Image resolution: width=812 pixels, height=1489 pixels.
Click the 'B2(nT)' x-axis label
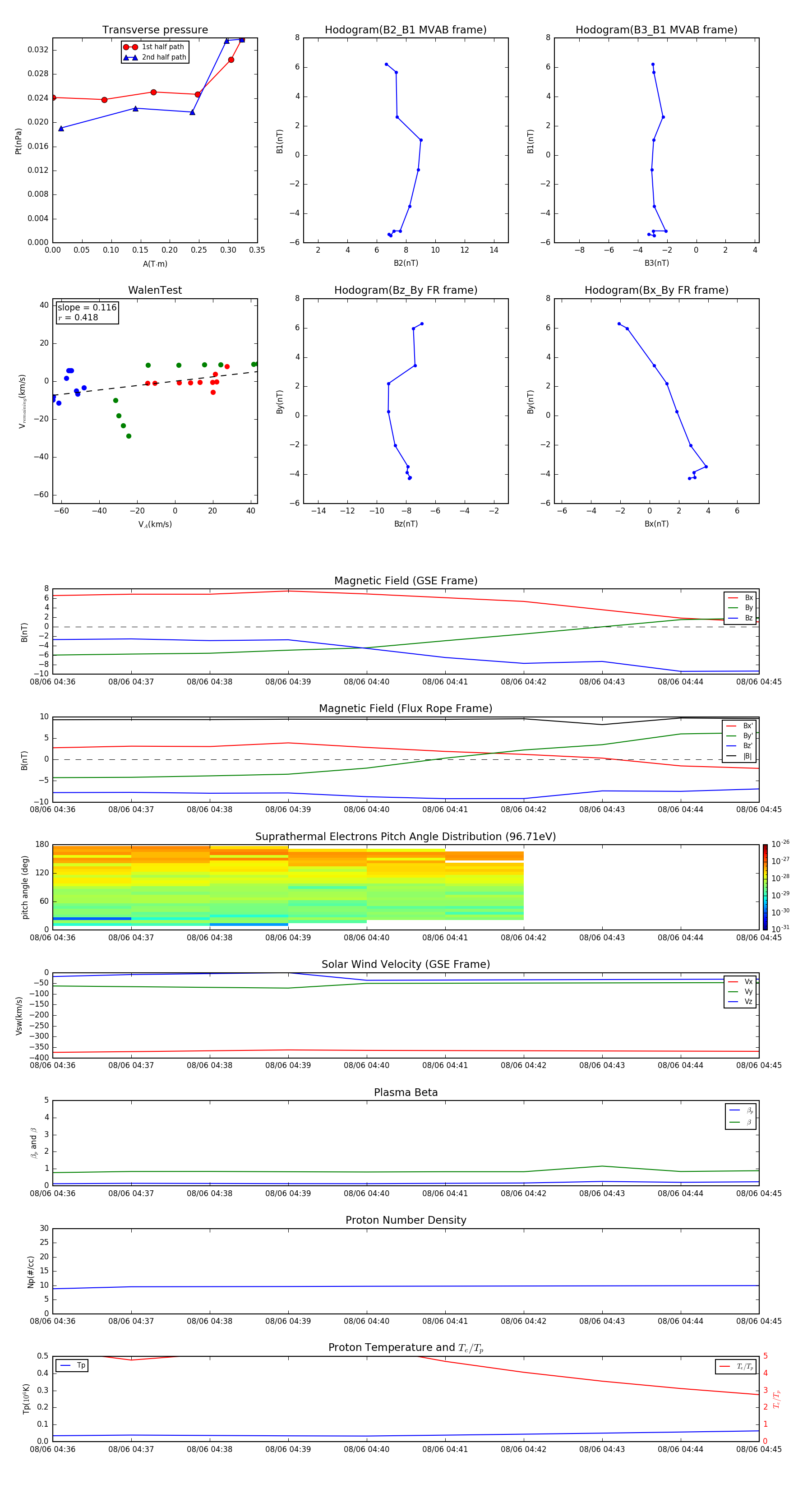[x=406, y=263]
